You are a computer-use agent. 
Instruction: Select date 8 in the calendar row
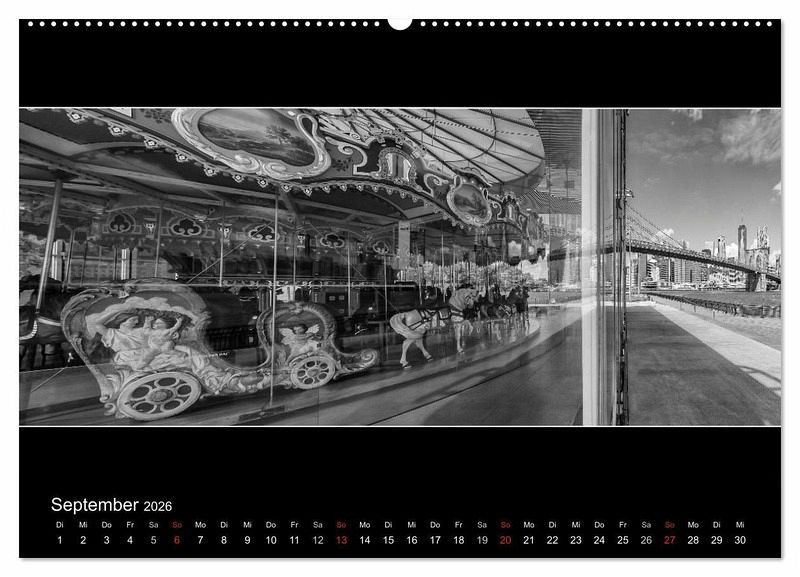[x=224, y=540]
